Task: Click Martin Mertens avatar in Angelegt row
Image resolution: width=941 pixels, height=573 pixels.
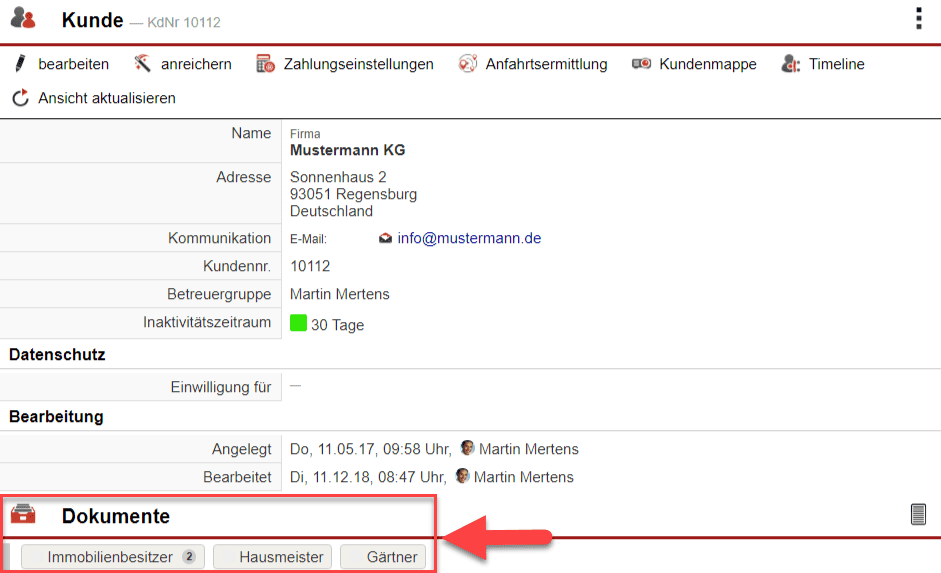Action: pos(467,448)
